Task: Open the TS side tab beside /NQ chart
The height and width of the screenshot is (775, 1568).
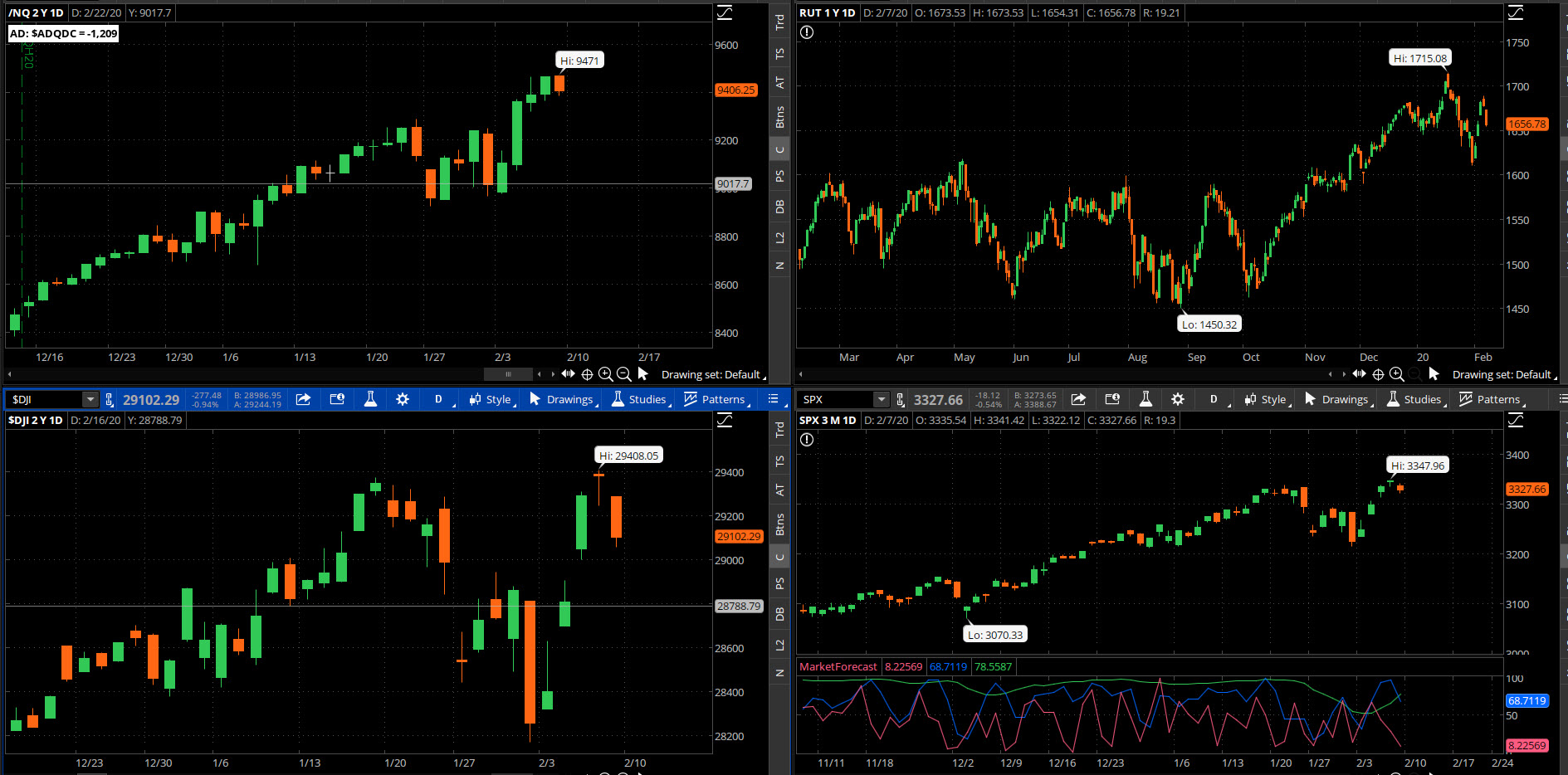Action: 779,54
